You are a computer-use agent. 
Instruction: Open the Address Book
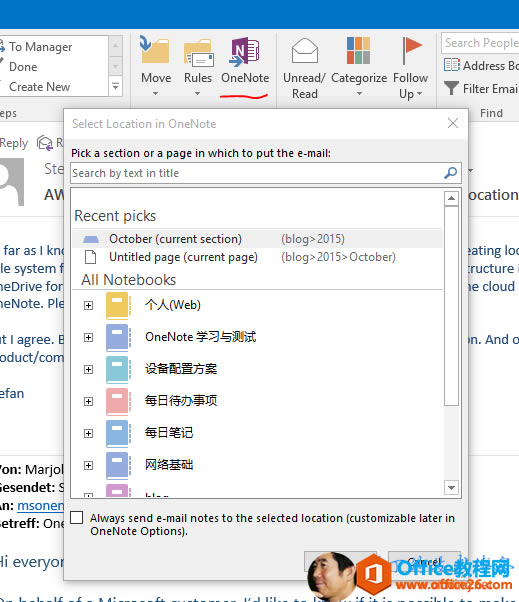tap(481, 66)
